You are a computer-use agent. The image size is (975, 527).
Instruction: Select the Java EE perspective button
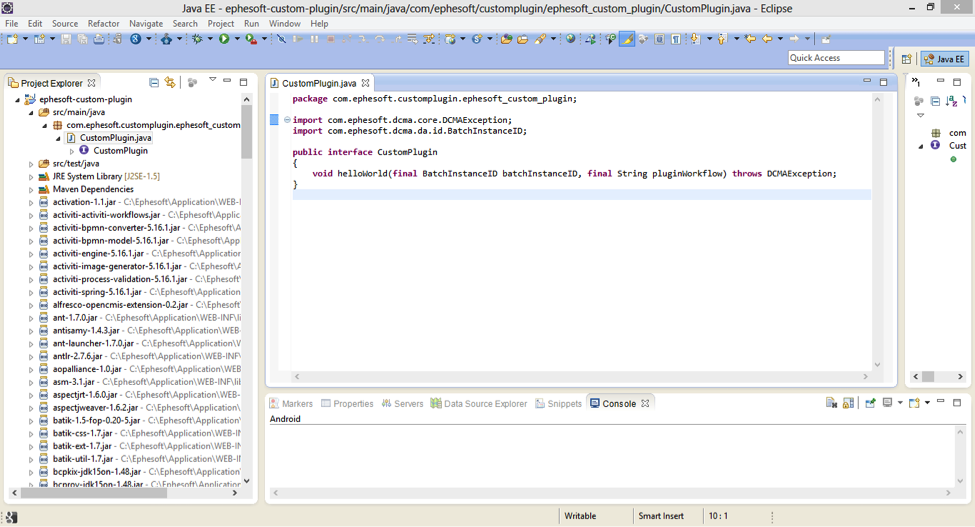(944, 59)
